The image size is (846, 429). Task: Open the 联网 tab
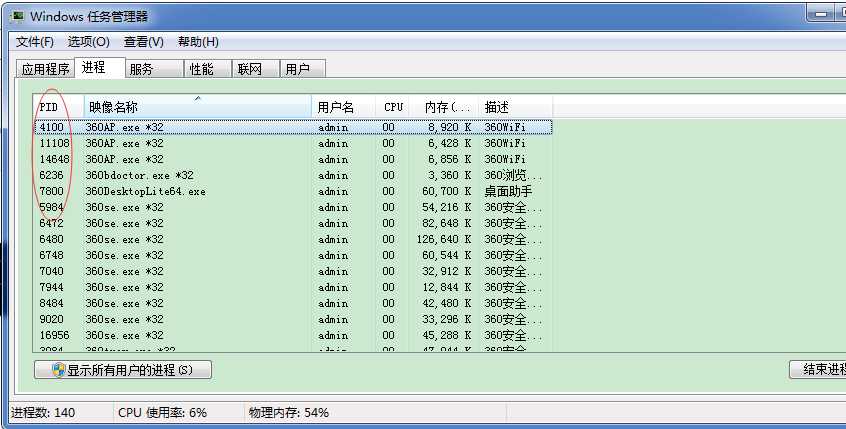(x=256, y=69)
